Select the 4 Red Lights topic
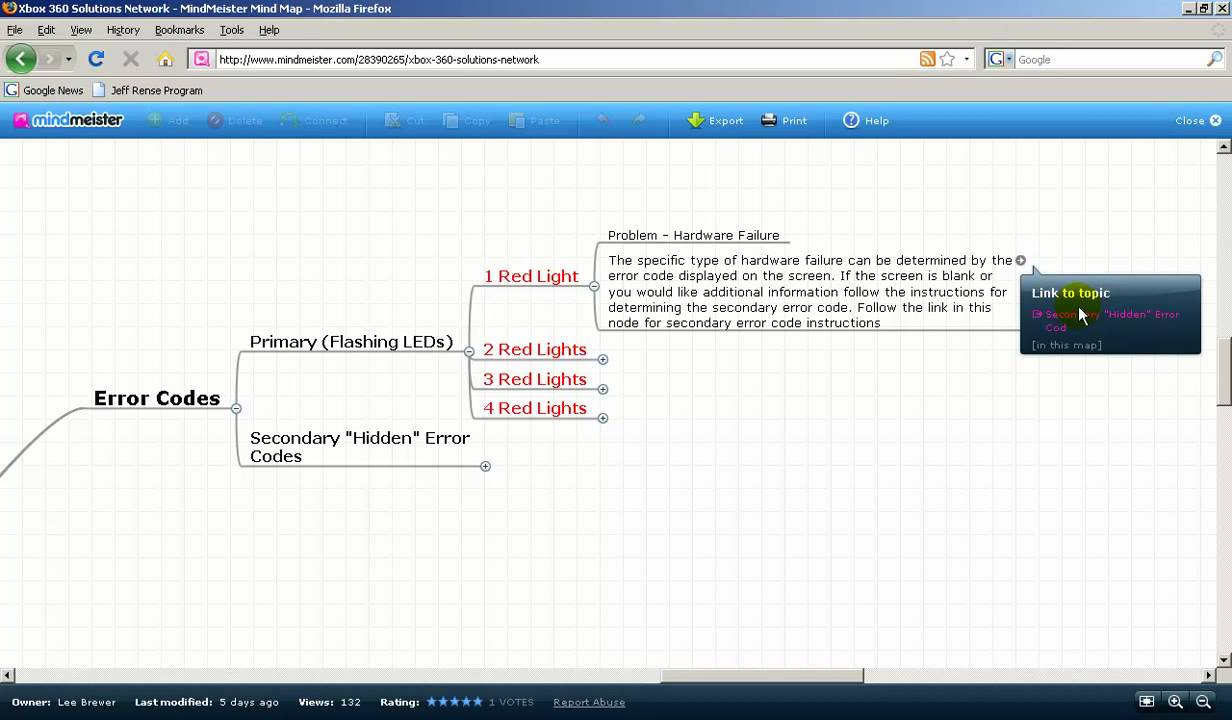This screenshot has height=720, width=1232. tap(535, 408)
